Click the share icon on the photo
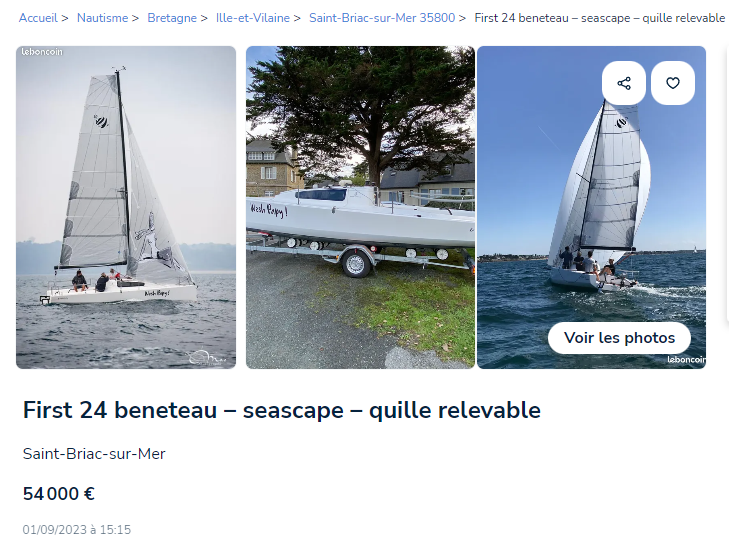This screenshot has height=552, width=729. (623, 83)
